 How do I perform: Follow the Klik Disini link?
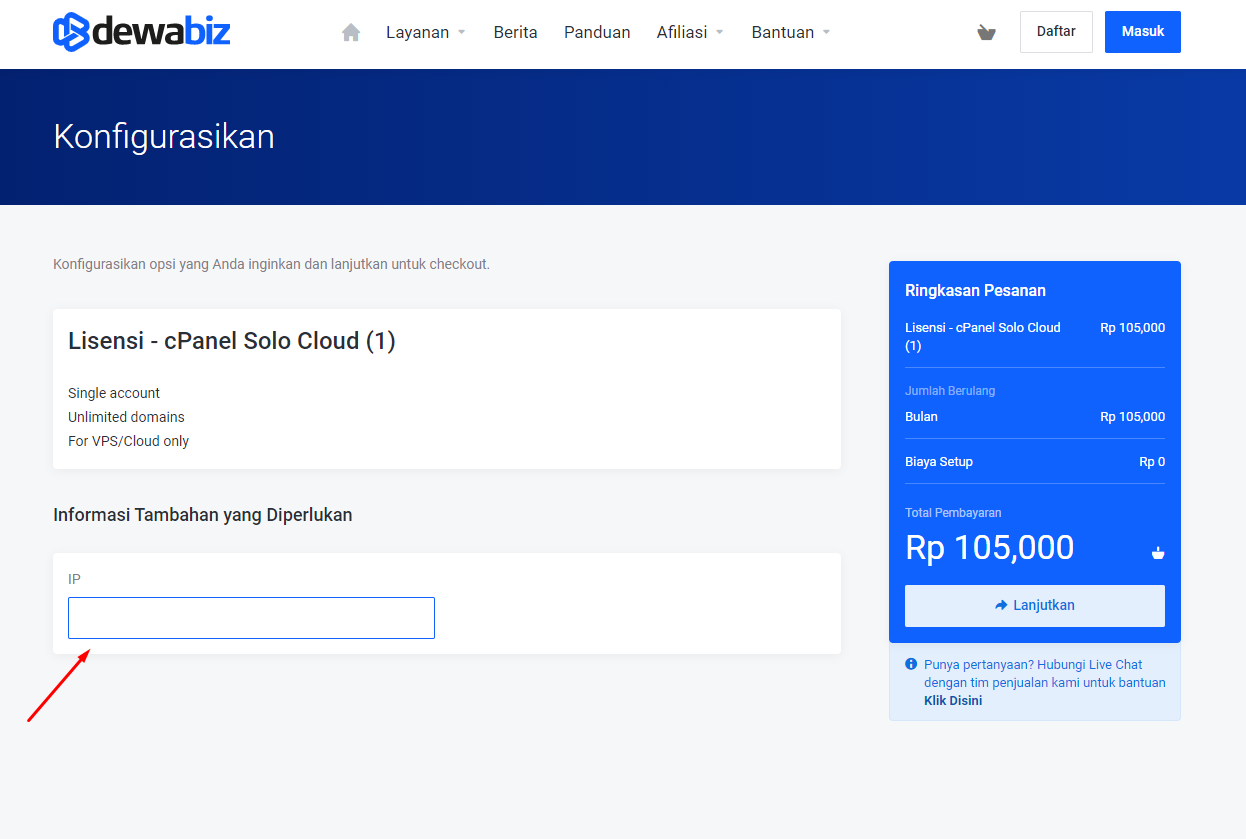pos(953,701)
